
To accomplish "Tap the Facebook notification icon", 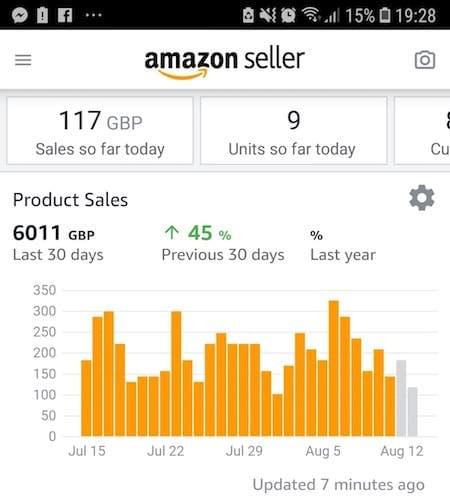I will [65, 15].
